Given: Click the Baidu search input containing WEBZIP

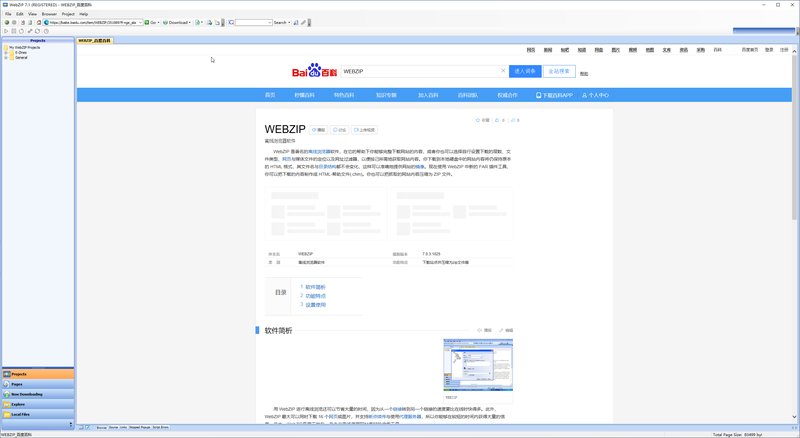Looking at the screenshot, I should pyautogui.click(x=418, y=71).
